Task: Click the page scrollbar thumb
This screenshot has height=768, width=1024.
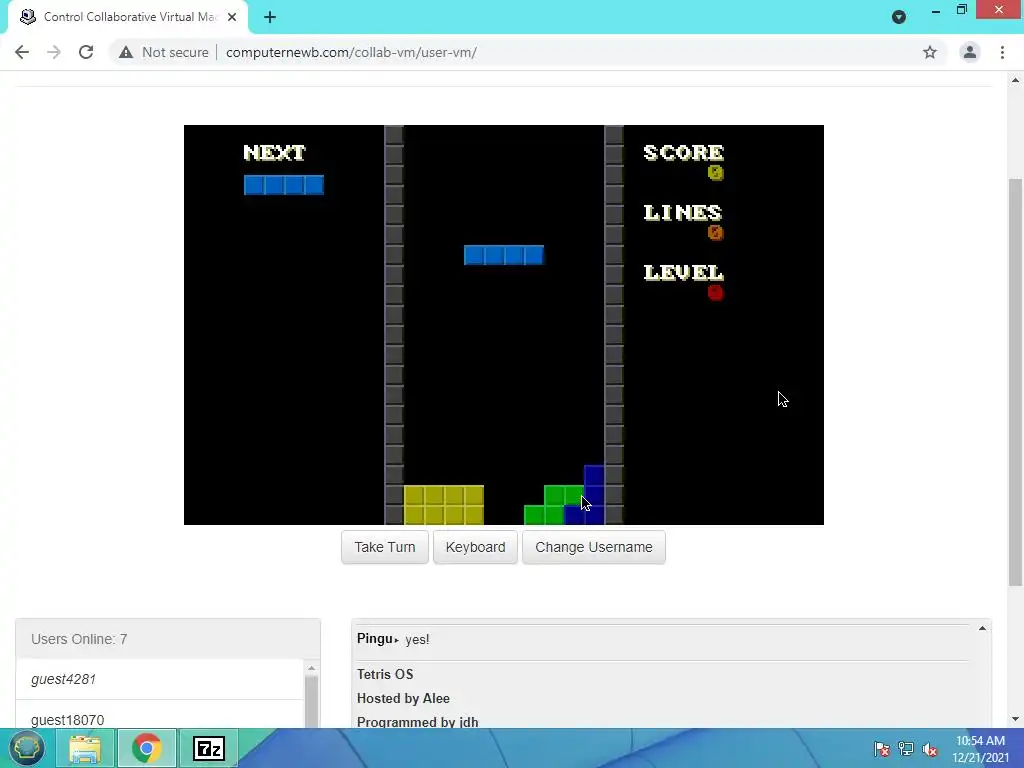Action: point(1015,382)
